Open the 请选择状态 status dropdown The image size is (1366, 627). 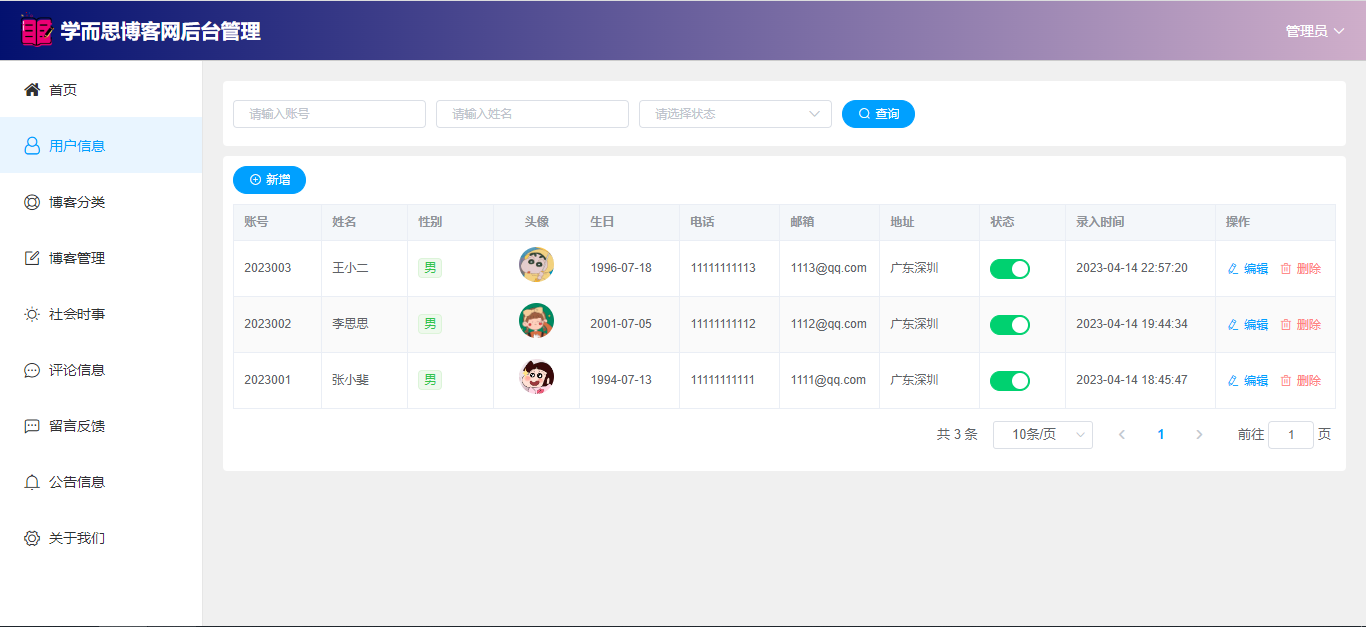point(735,114)
